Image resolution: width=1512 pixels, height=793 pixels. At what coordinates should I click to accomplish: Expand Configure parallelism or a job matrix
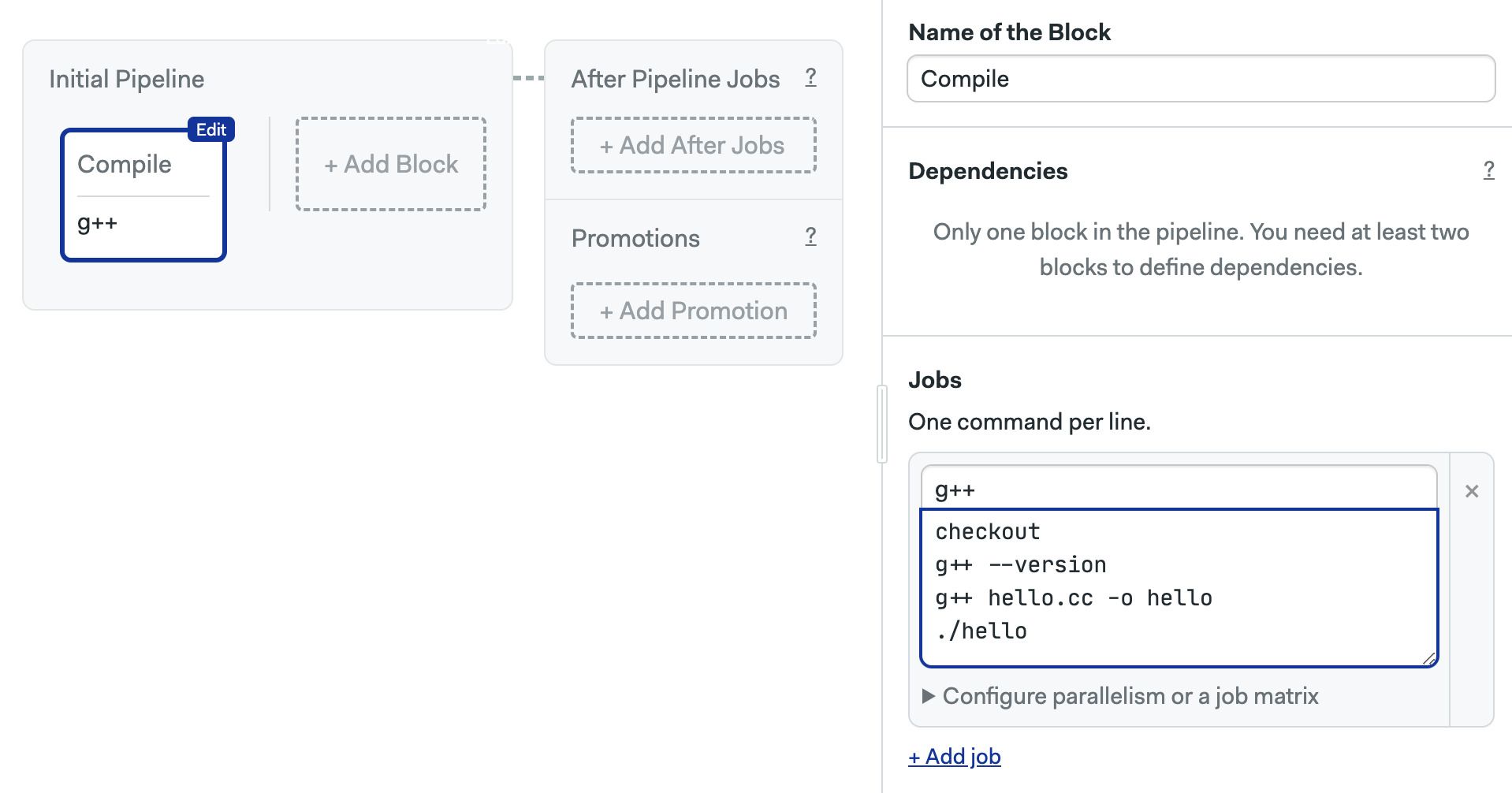point(1120,696)
